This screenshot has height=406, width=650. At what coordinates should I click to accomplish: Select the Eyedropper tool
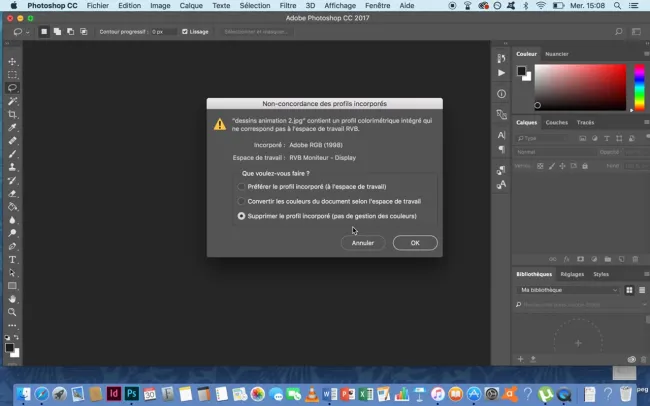pyautogui.click(x=12, y=128)
